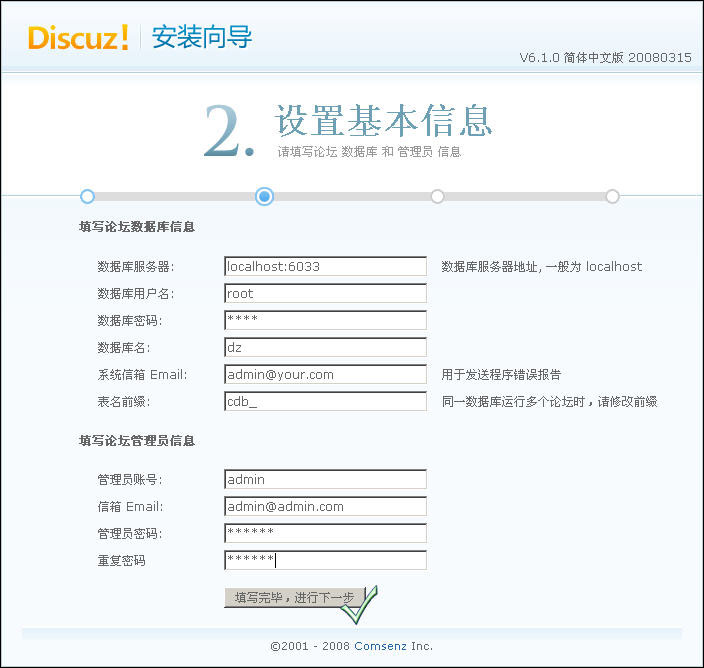
Task: Click the Discuz! logo
Action: [x=78, y=38]
